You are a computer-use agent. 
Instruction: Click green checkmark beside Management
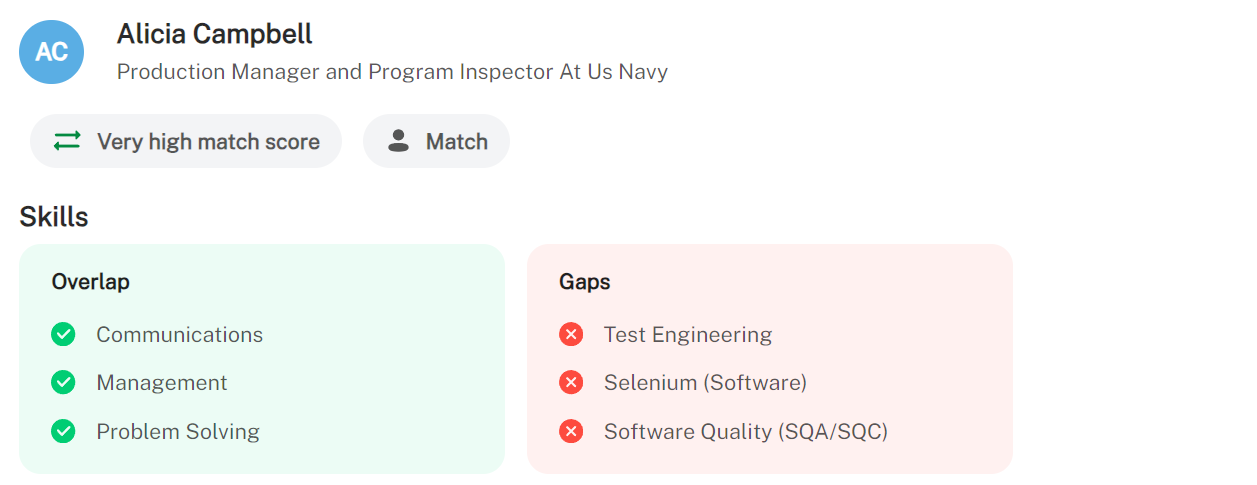point(63,382)
